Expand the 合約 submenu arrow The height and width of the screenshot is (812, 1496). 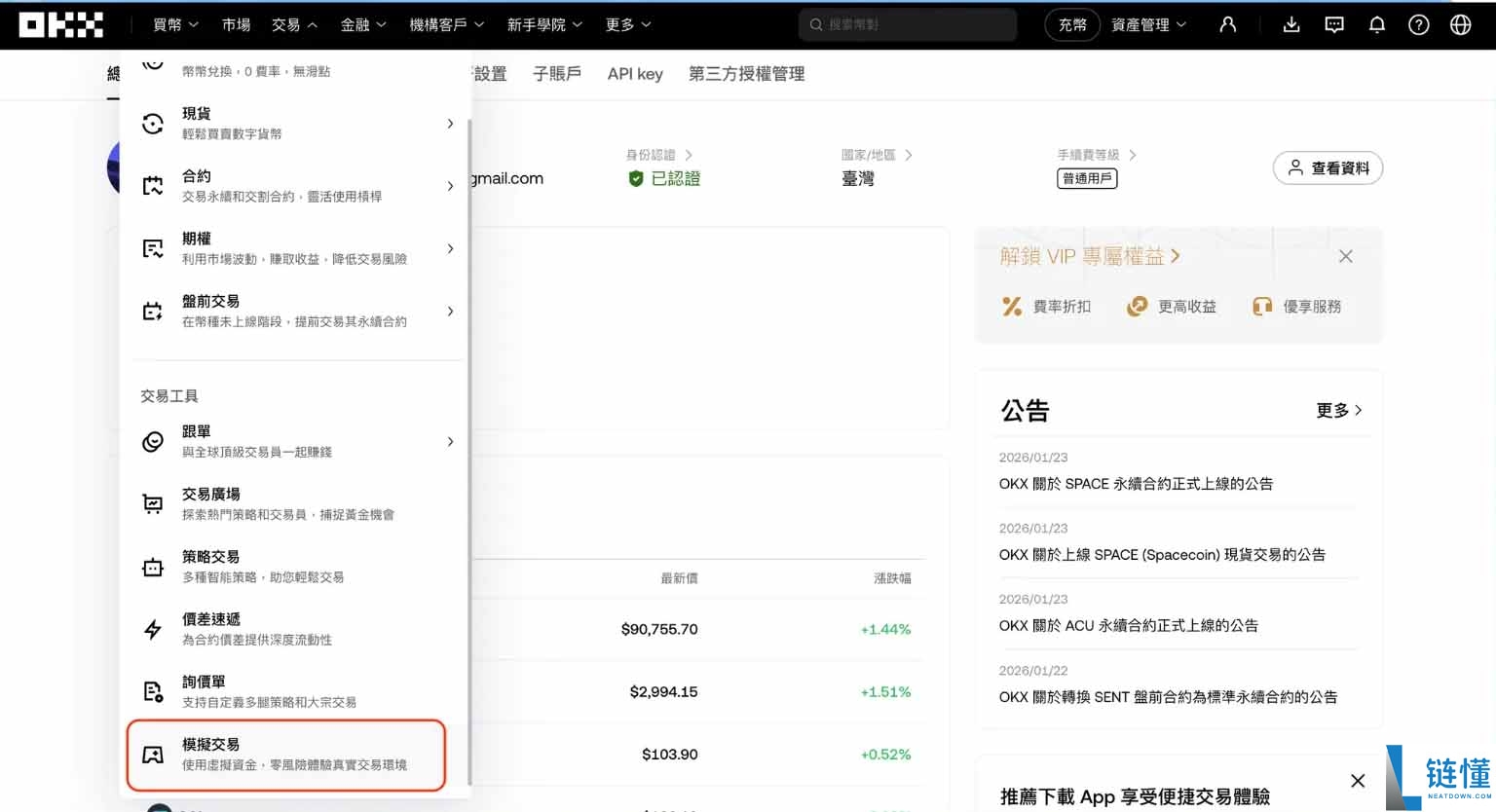[x=450, y=186]
